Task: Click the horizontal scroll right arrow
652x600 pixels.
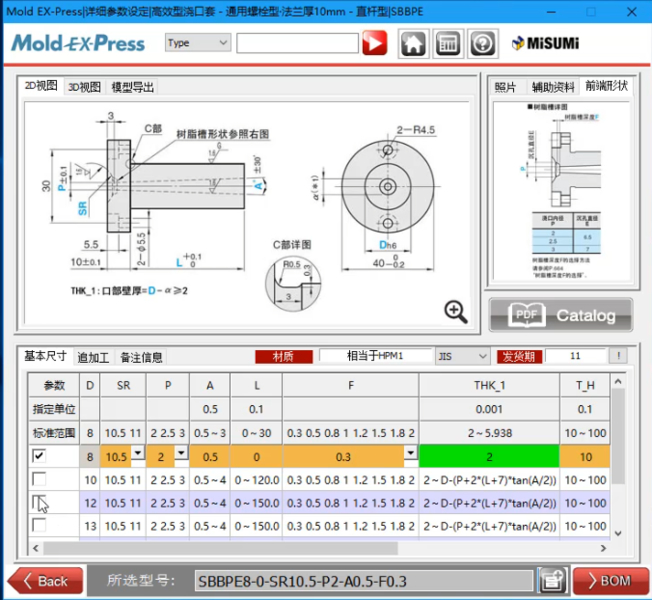Action: [x=603, y=548]
